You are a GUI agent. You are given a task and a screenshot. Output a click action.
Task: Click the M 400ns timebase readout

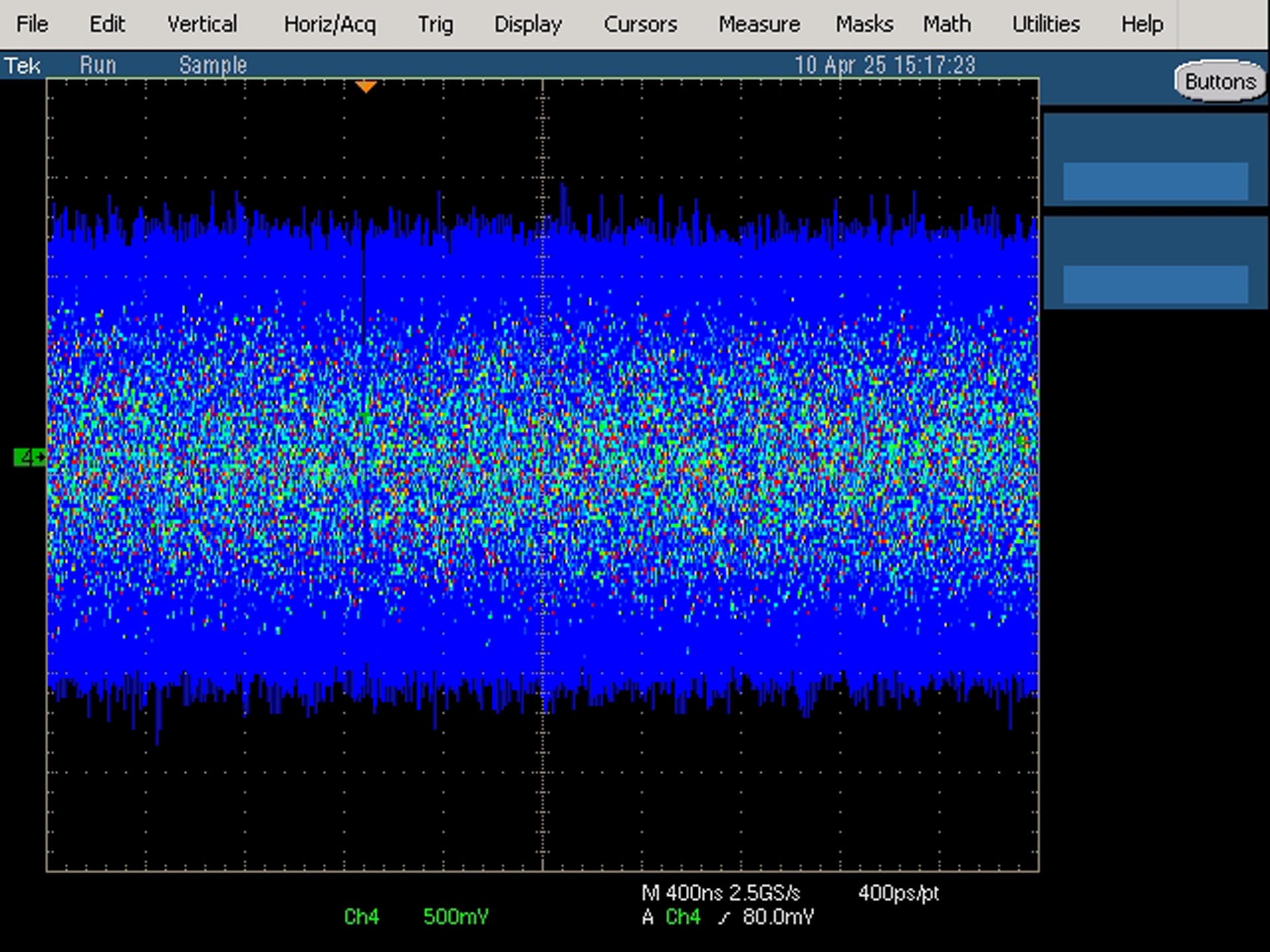pos(681,893)
